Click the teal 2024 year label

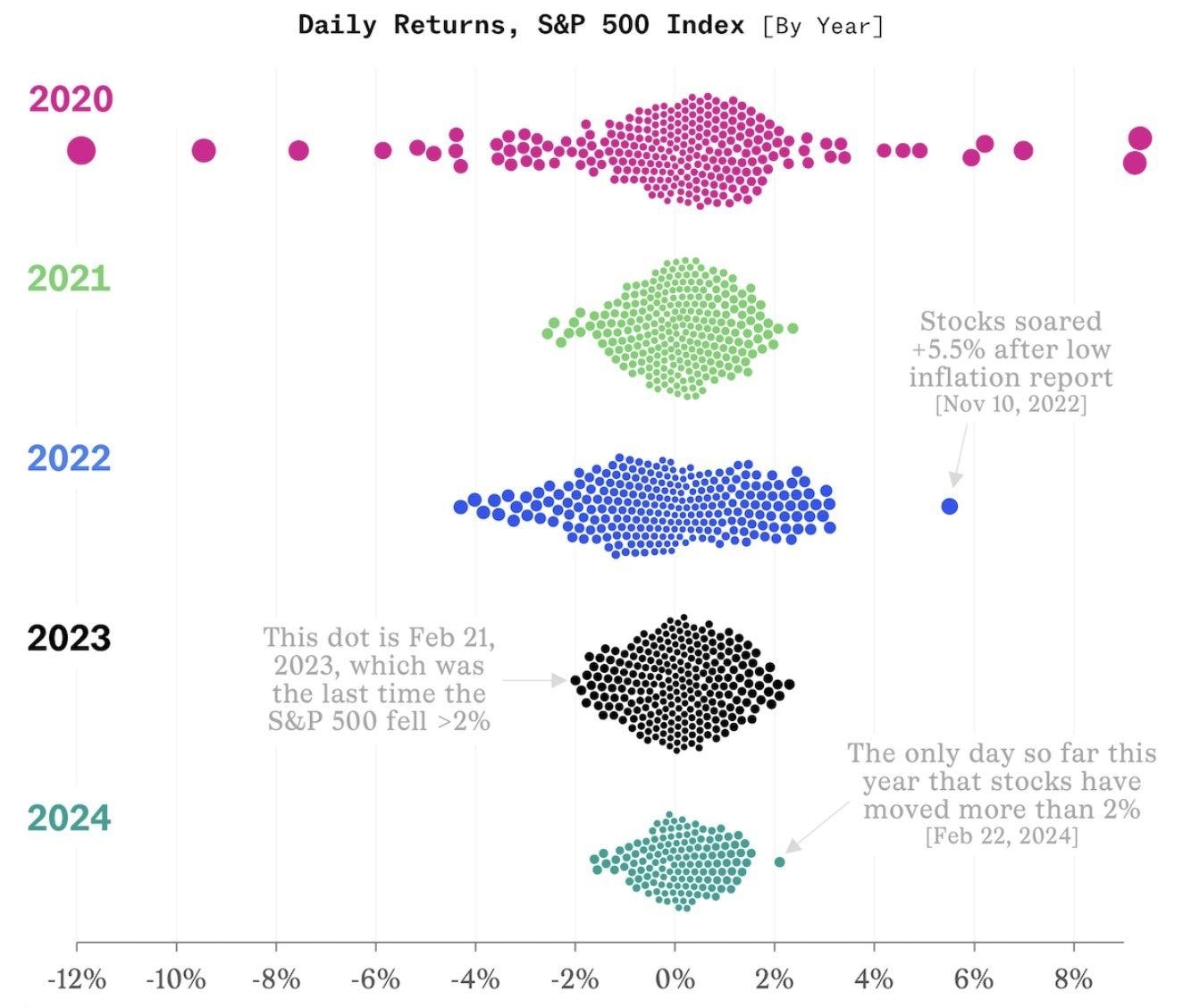pyautogui.click(x=69, y=819)
